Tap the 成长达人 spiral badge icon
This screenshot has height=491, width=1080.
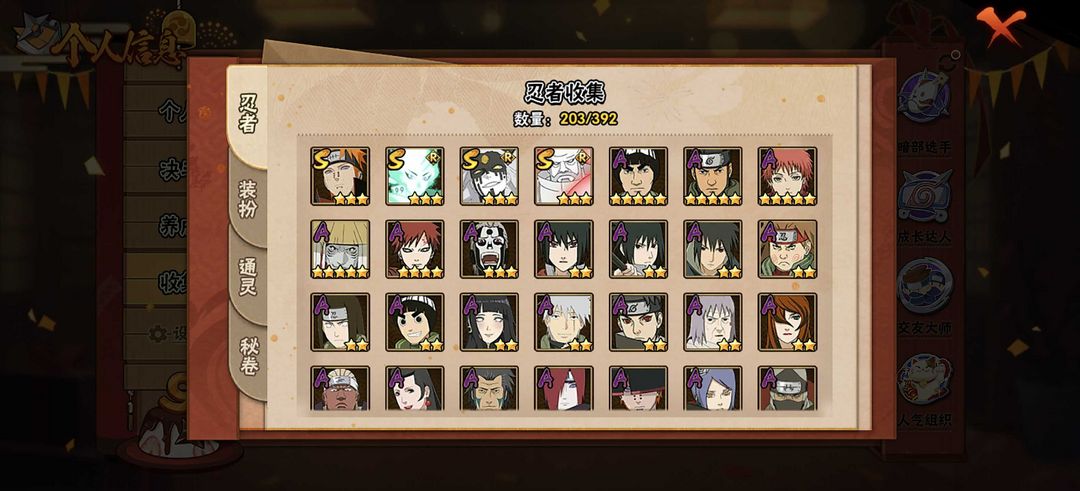click(924, 196)
